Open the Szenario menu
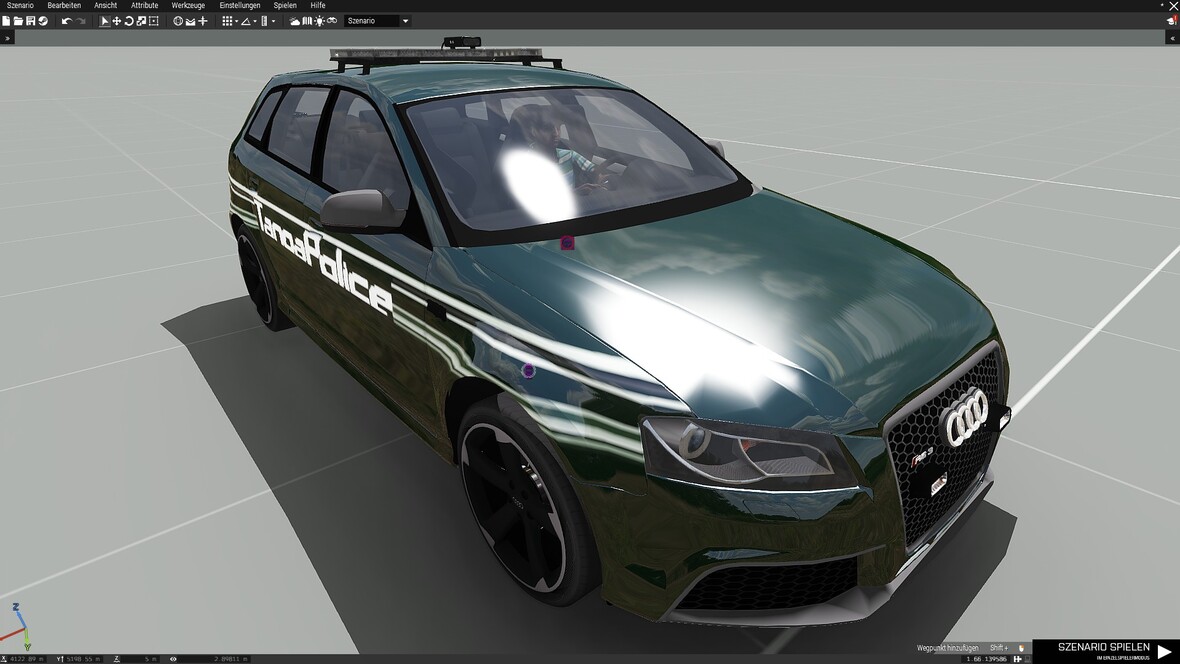Viewport: 1180px width, 664px height. point(20,5)
